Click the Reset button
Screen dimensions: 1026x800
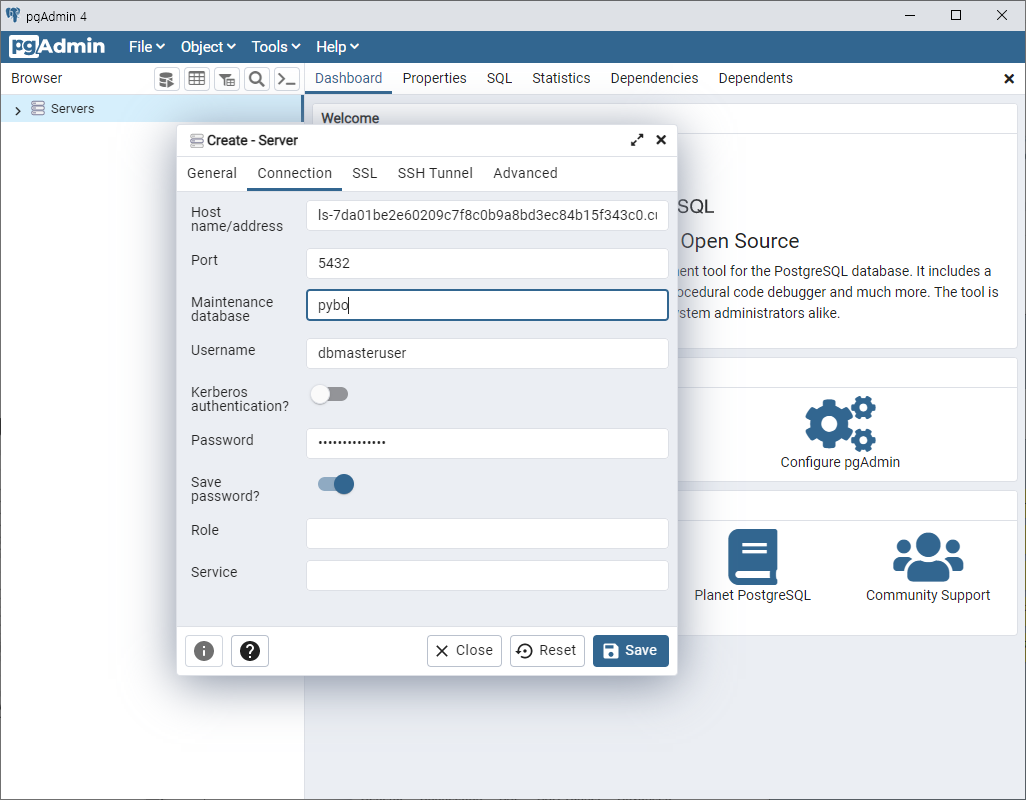[x=547, y=651]
